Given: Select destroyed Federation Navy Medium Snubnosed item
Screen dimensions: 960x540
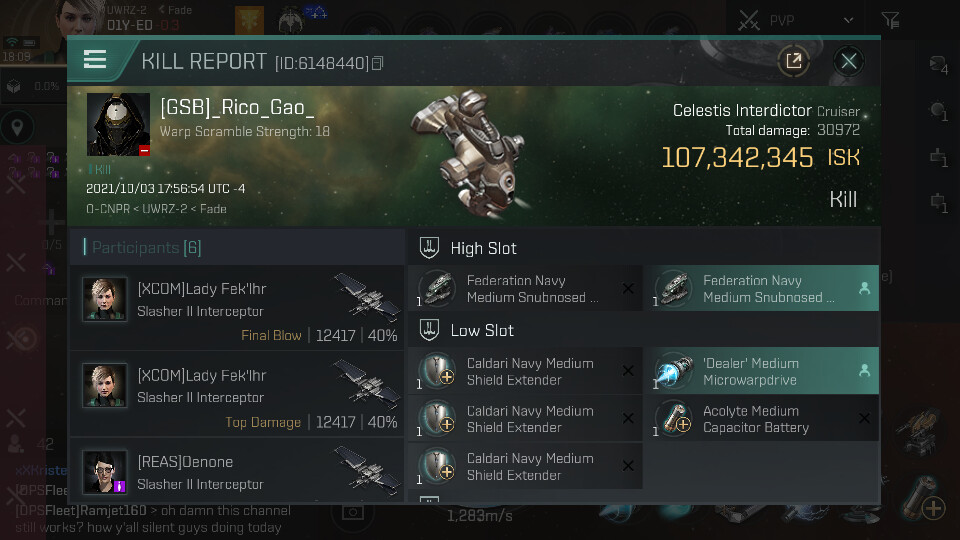Looking at the screenshot, I should tap(525, 288).
